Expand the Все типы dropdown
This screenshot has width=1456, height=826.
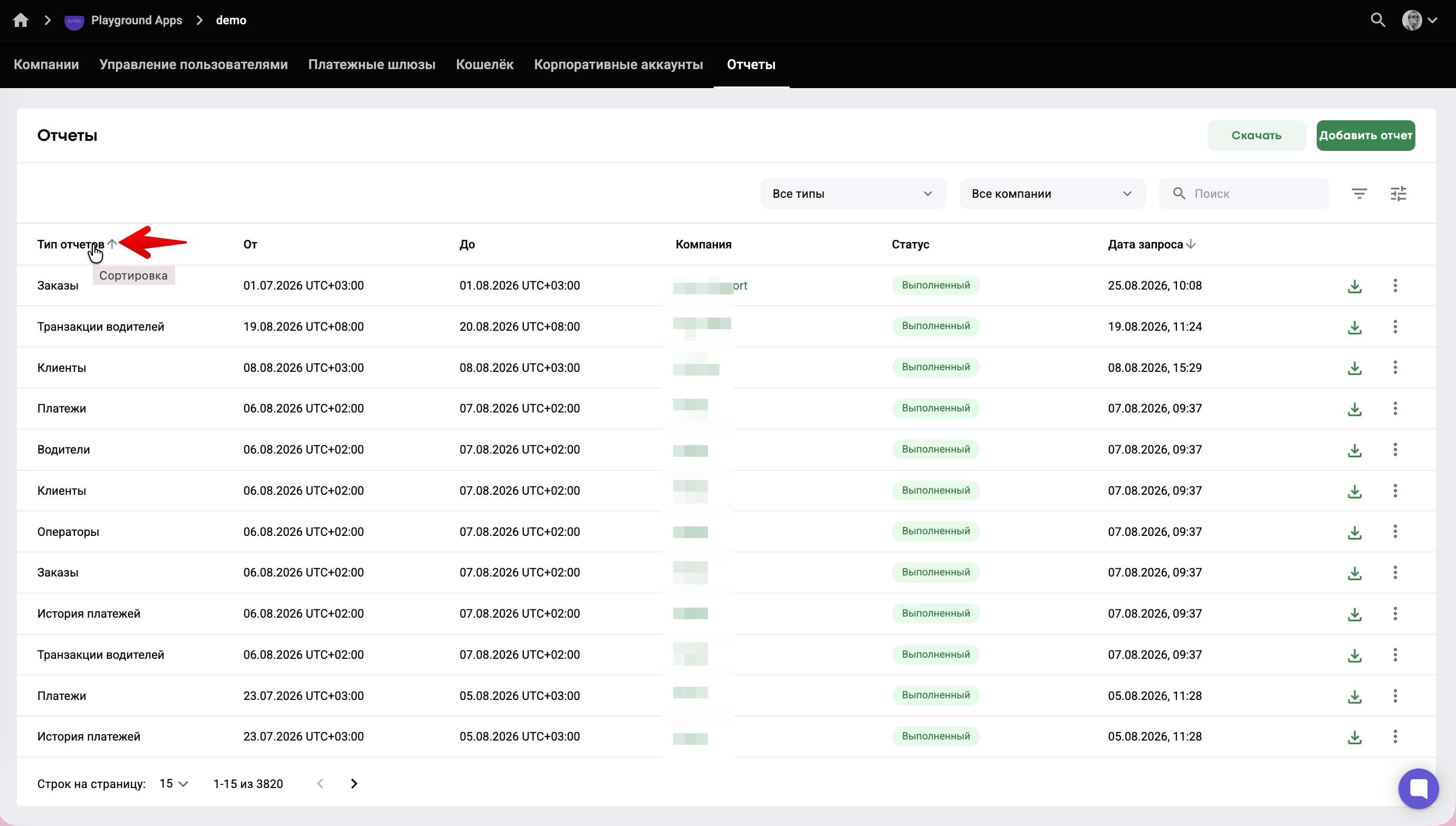[x=853, y=194]
